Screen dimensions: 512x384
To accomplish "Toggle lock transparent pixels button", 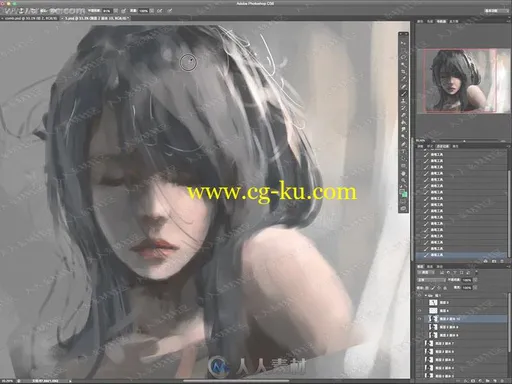I will click(x=428, y=287).
